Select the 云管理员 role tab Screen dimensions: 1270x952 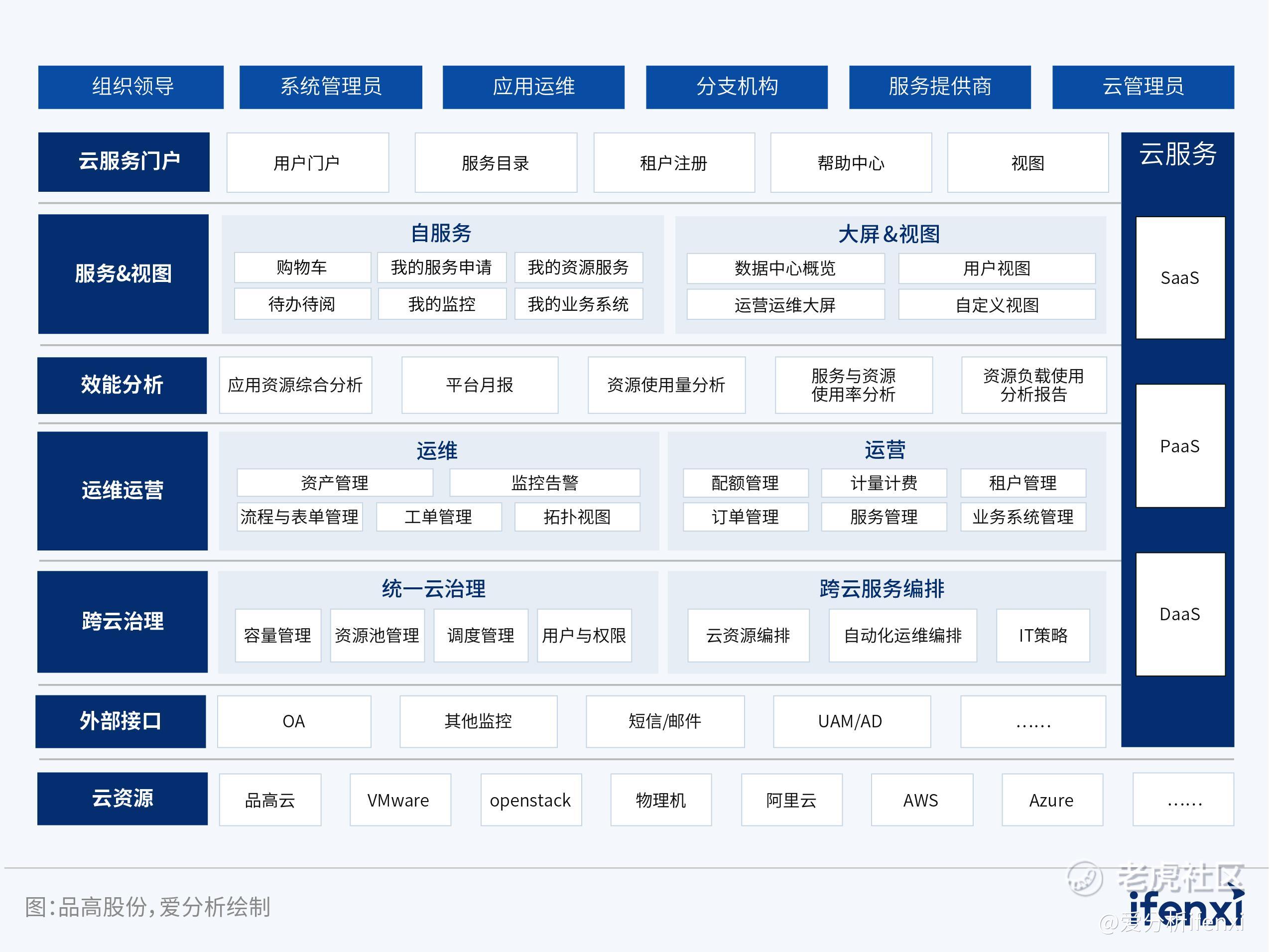(1143, 87)
